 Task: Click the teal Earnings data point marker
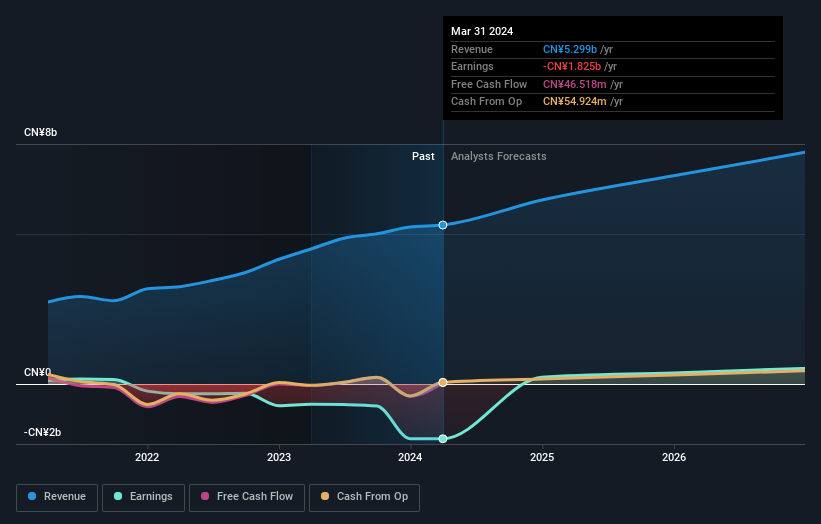click(443, 439)
